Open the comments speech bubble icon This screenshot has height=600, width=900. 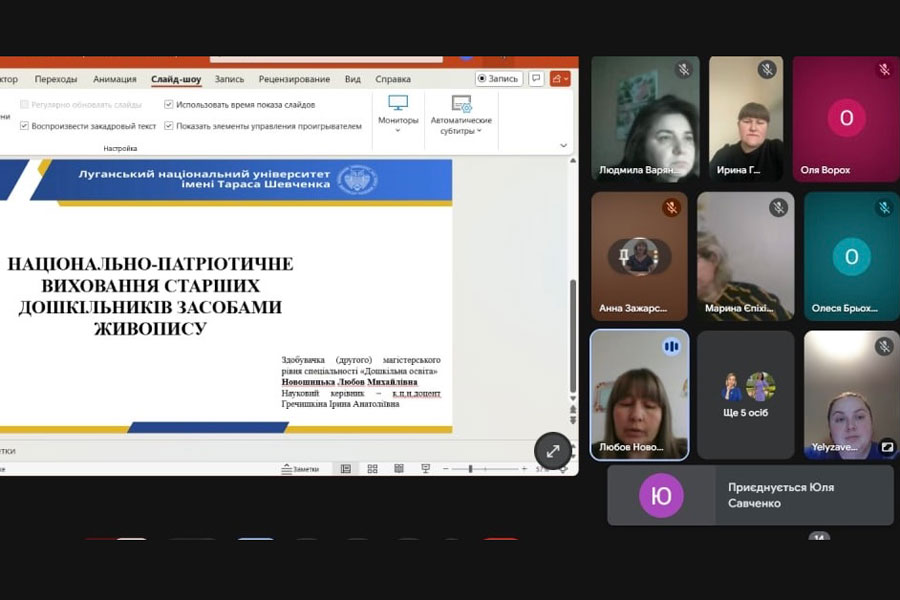pyautogui.click(x=536, y=79)
